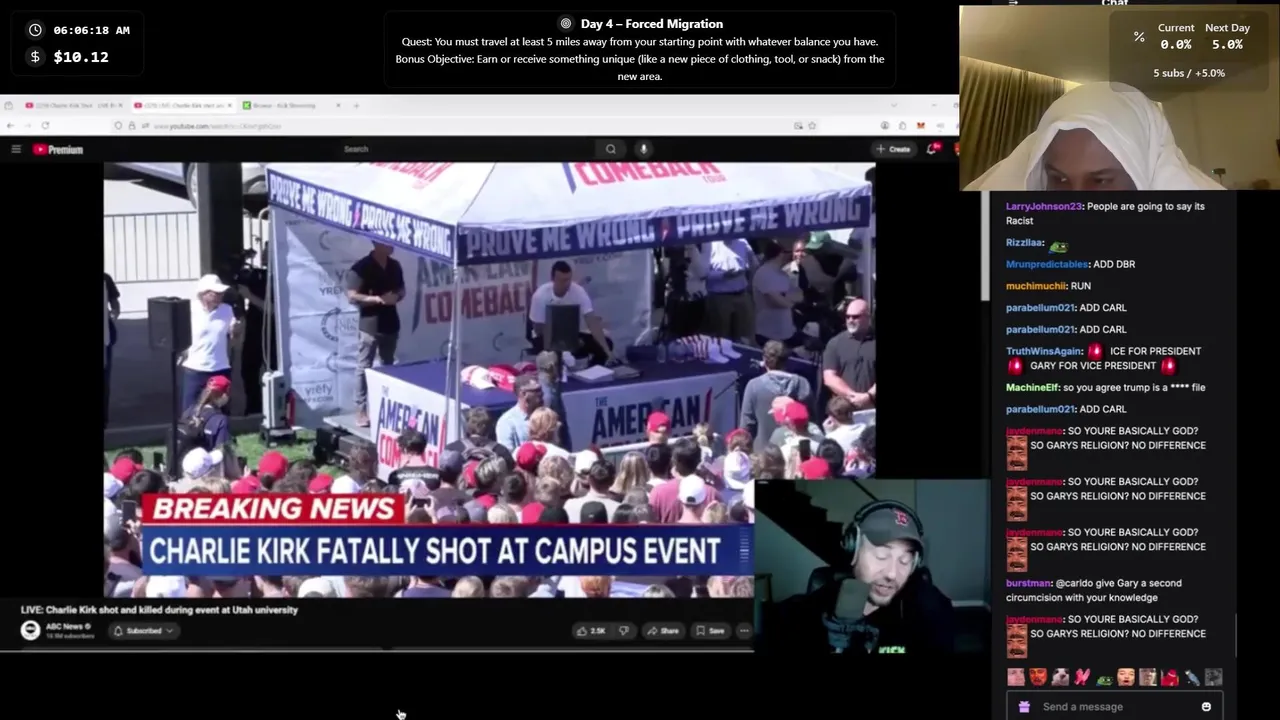Select the red-tinted face quick emote

pos(1038,678)
